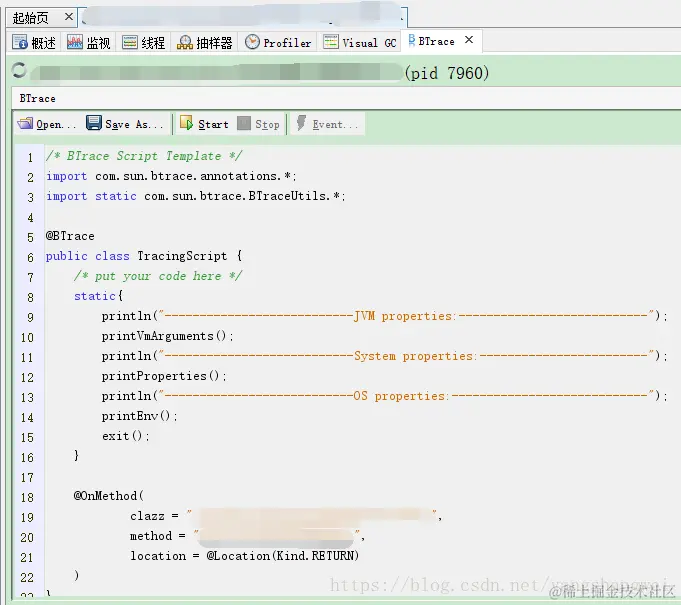Click line number 4 in the gutter
Viewport: 681px width, 605px height.
click(x=30, y=218)
